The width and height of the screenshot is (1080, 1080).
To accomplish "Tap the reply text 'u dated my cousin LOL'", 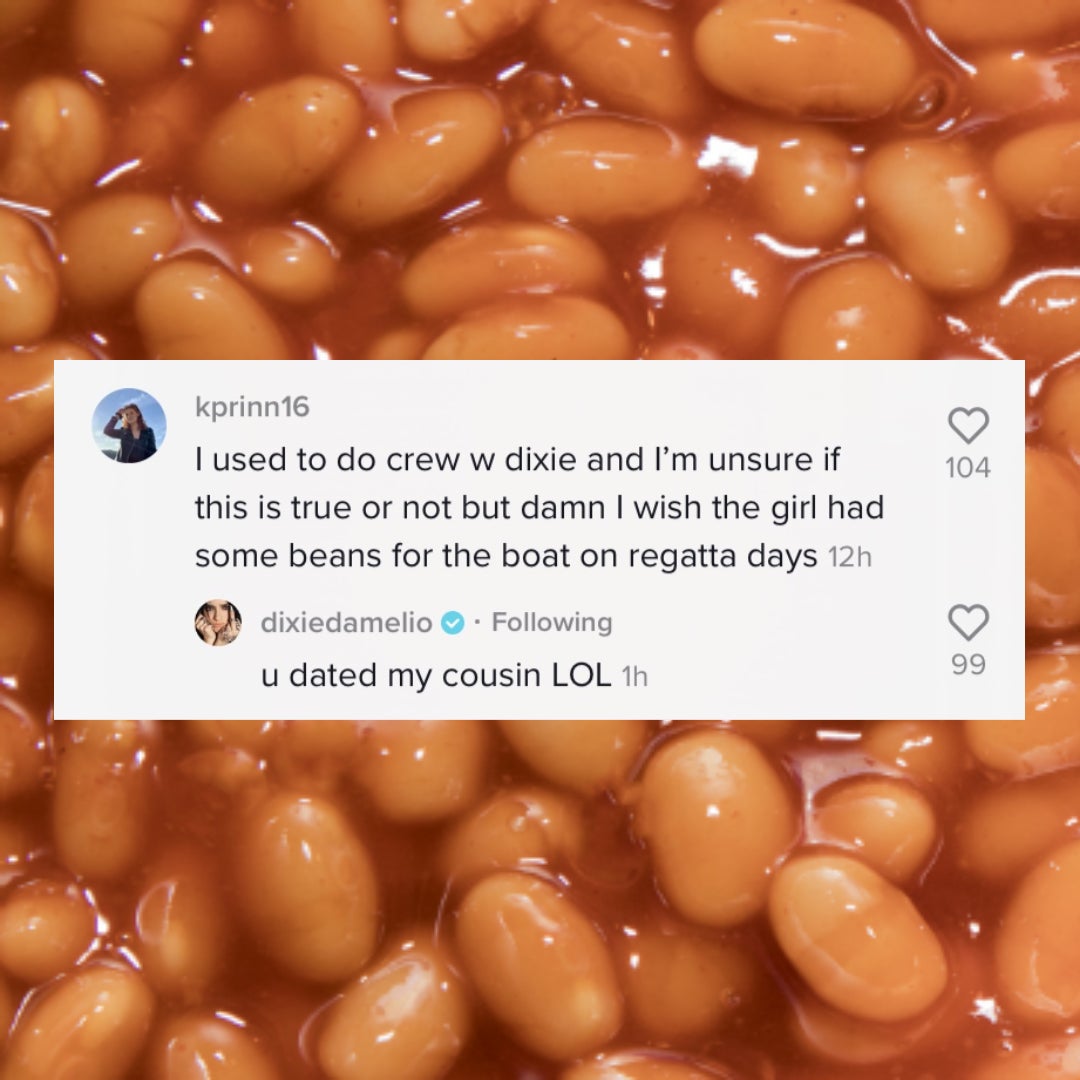I will [436, 675].
